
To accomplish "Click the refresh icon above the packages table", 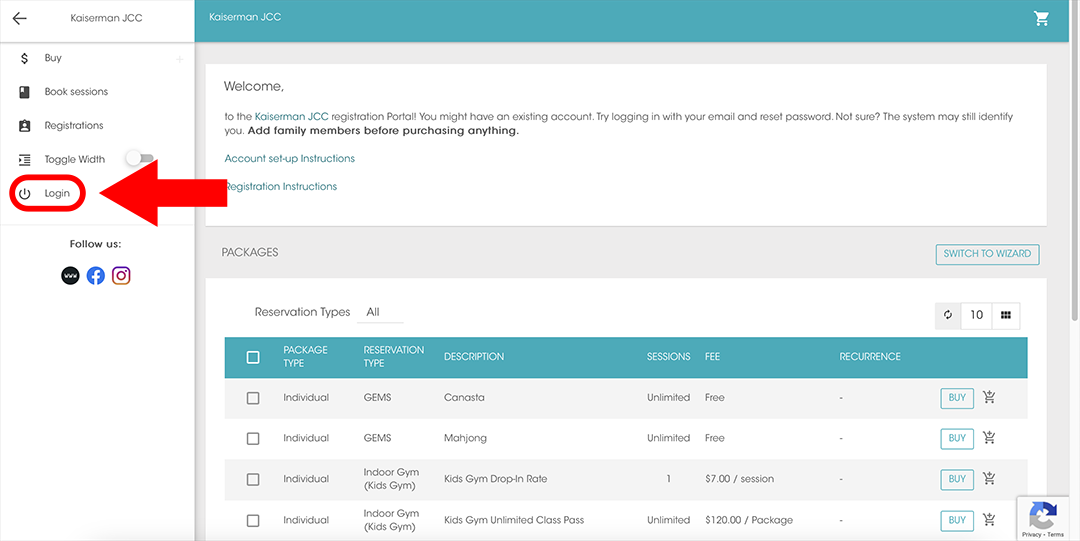I will (x=948, y=315).
